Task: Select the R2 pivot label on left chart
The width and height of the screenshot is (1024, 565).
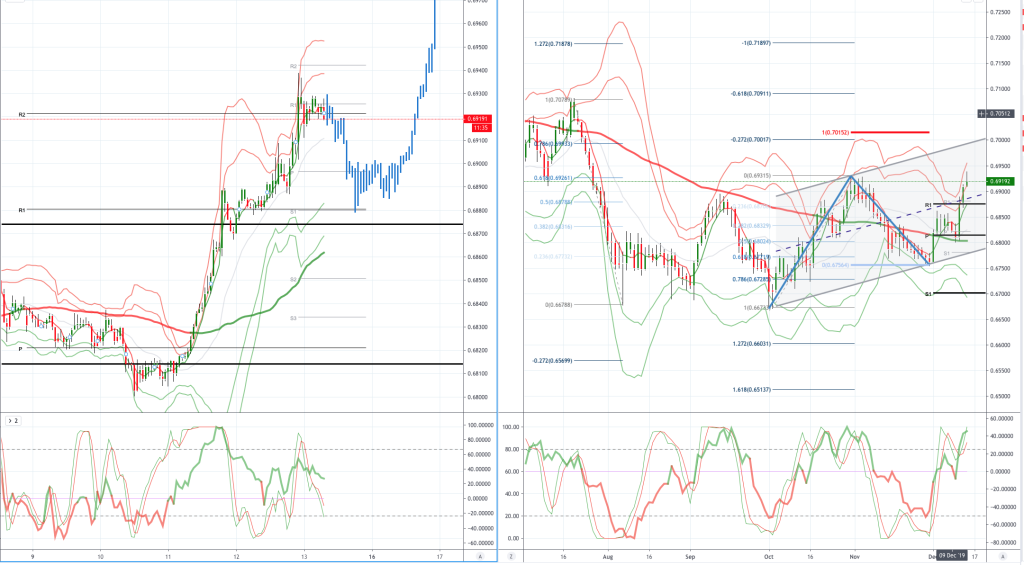Action: [22, 114]
